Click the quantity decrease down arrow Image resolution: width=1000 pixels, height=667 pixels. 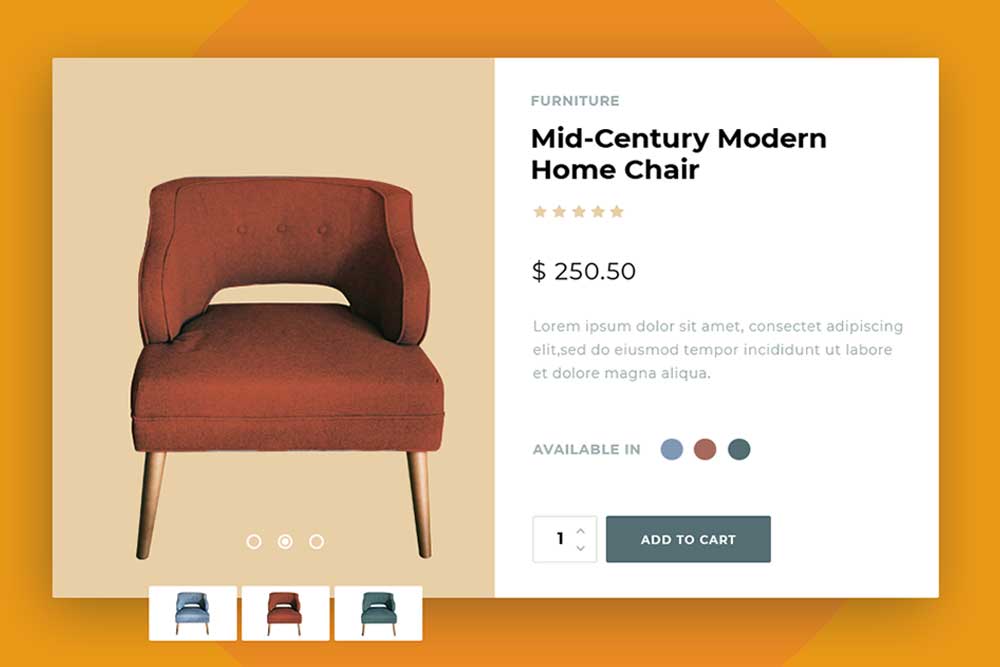pos(580,549)
